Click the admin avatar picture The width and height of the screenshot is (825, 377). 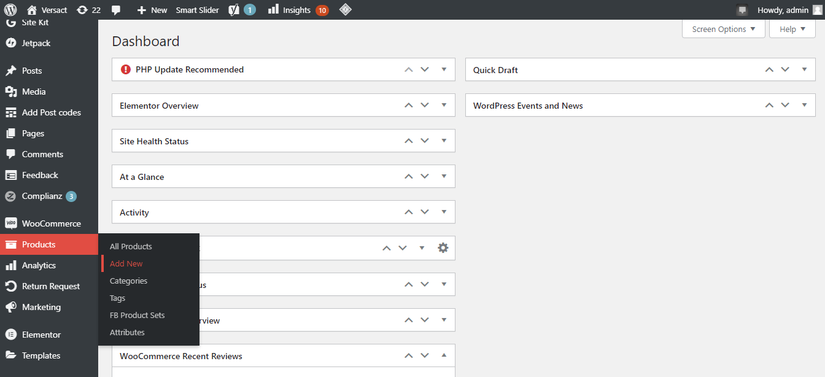(816, 10)
